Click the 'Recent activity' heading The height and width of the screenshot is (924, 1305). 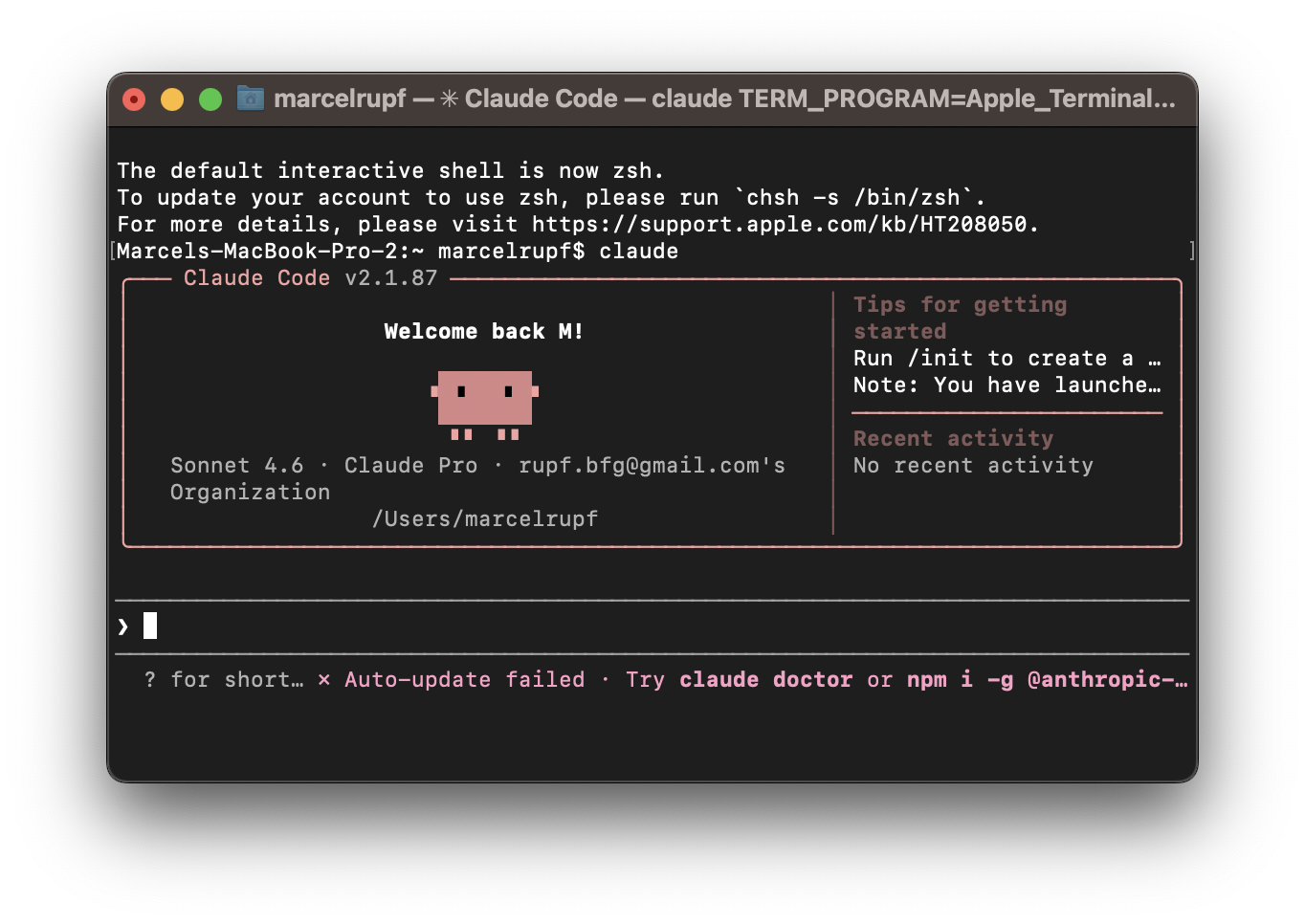point(953,439)
